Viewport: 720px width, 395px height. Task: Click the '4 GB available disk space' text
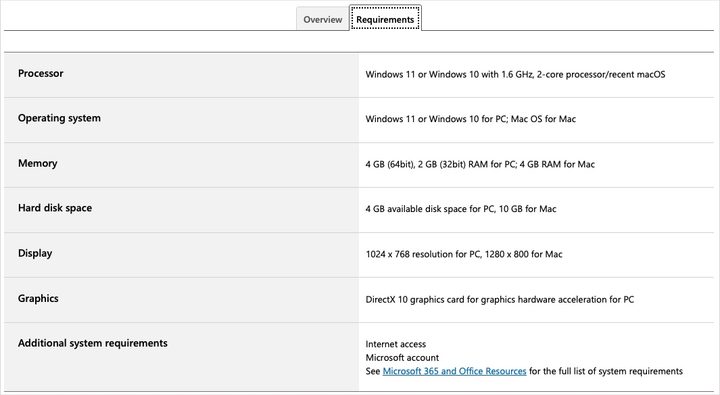(x=416, y=209)
